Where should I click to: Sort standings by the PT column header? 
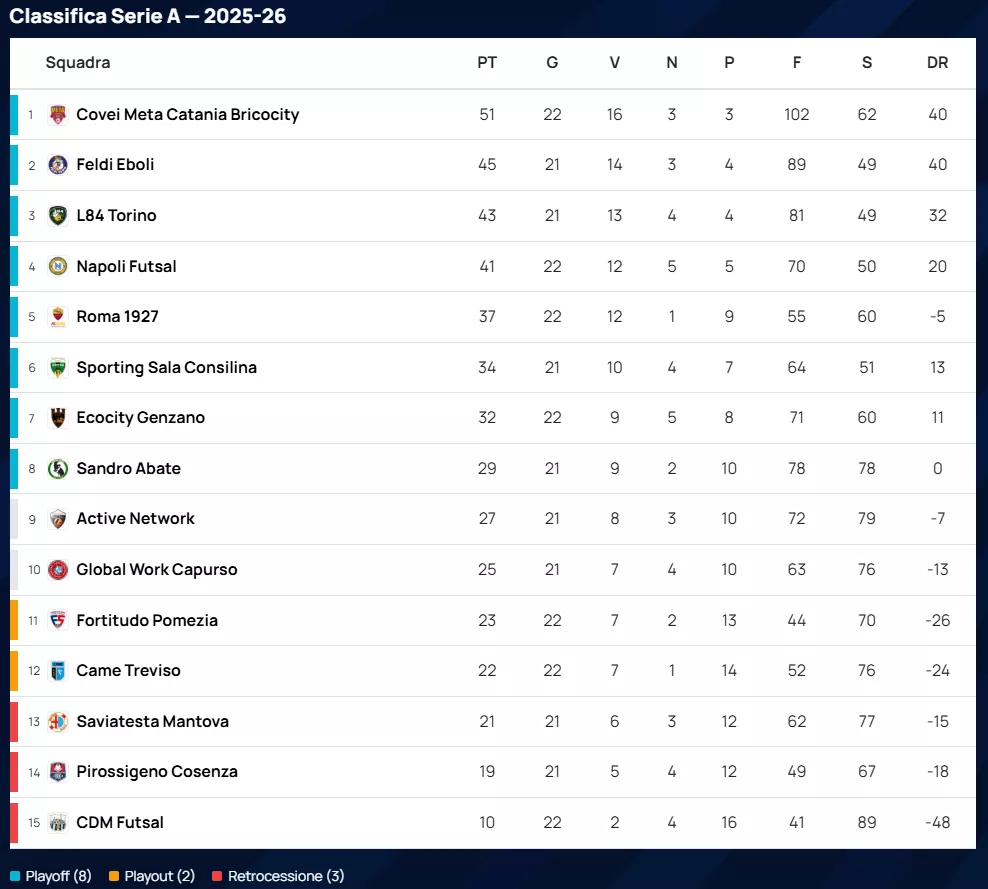pos(487,63)
